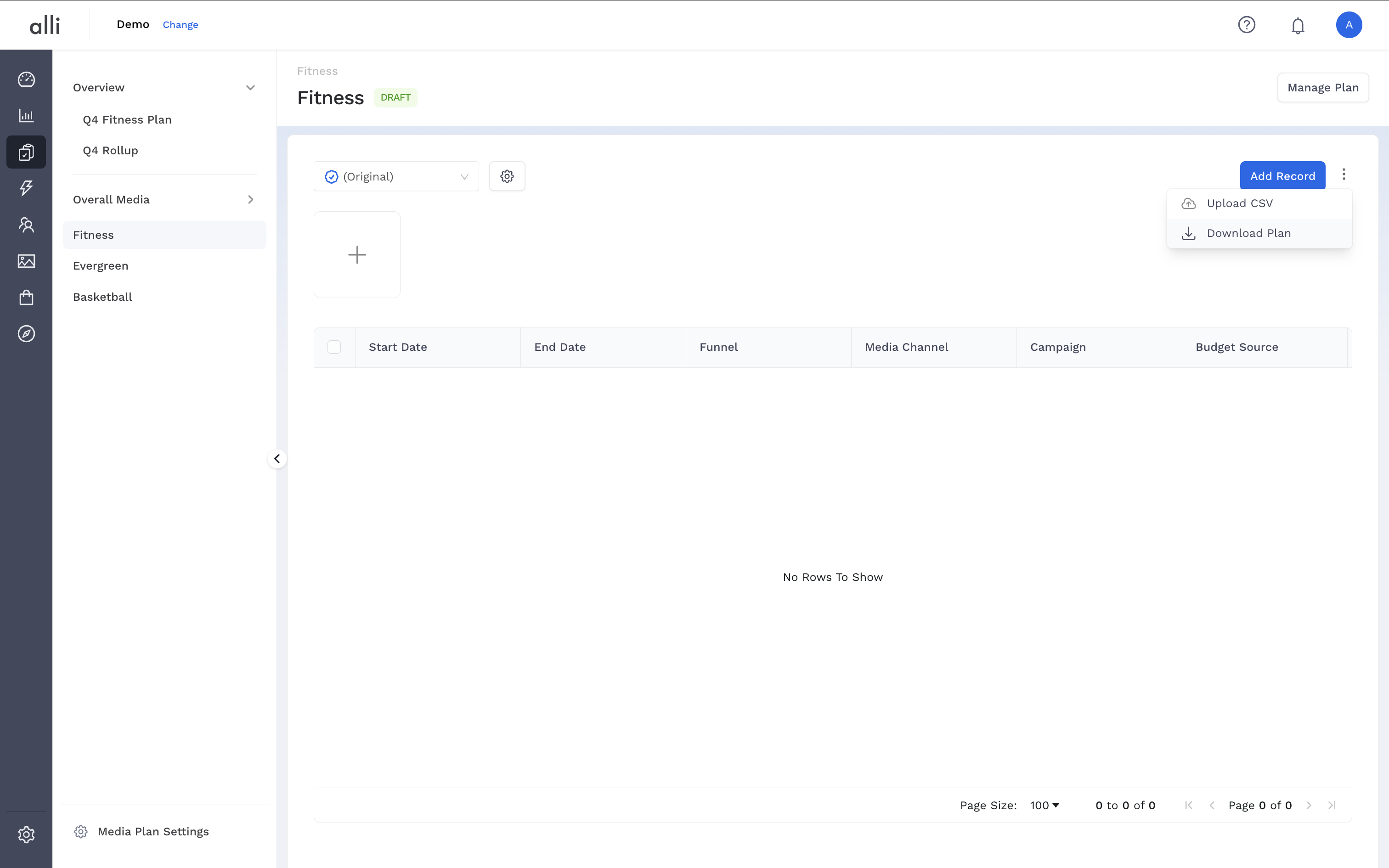The height and width of the screenshot is (868, 1389).
Task: Expand the Overall Media section
Action: pyautogui.click(x=250, y=199)
